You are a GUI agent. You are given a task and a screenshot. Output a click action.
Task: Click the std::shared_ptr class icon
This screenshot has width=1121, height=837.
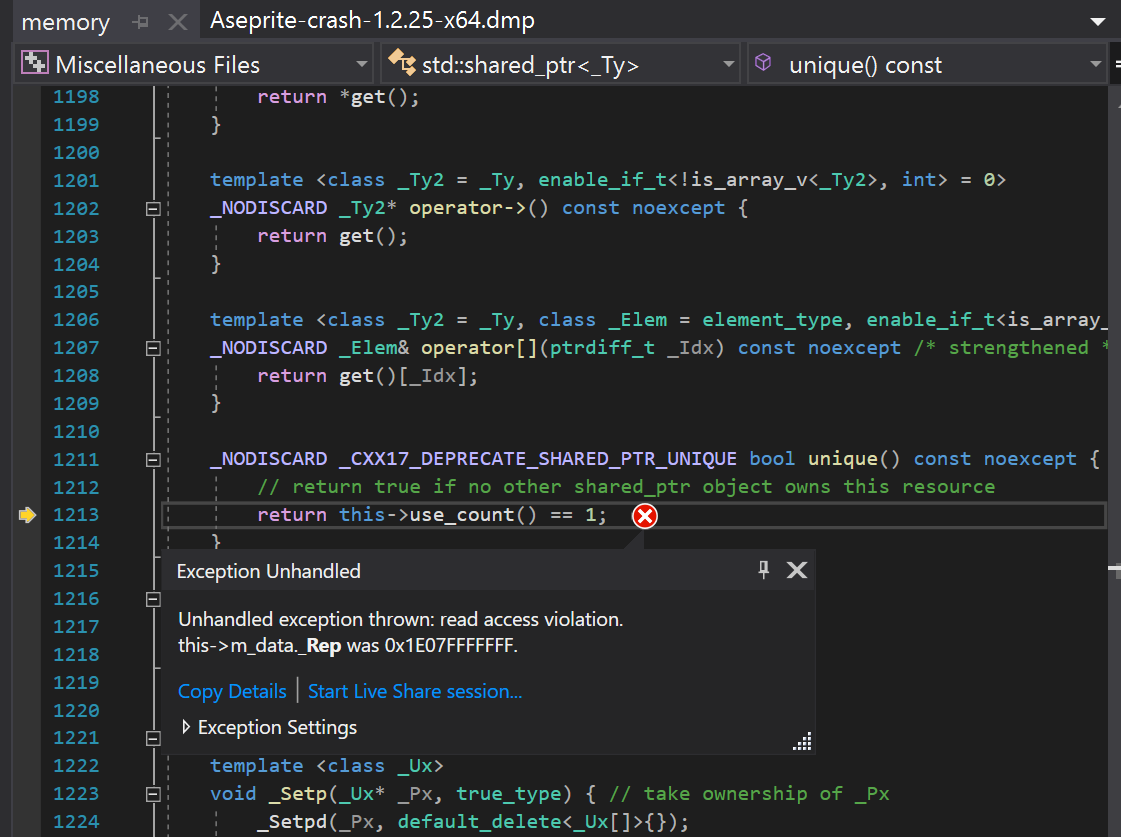point(401,63)
